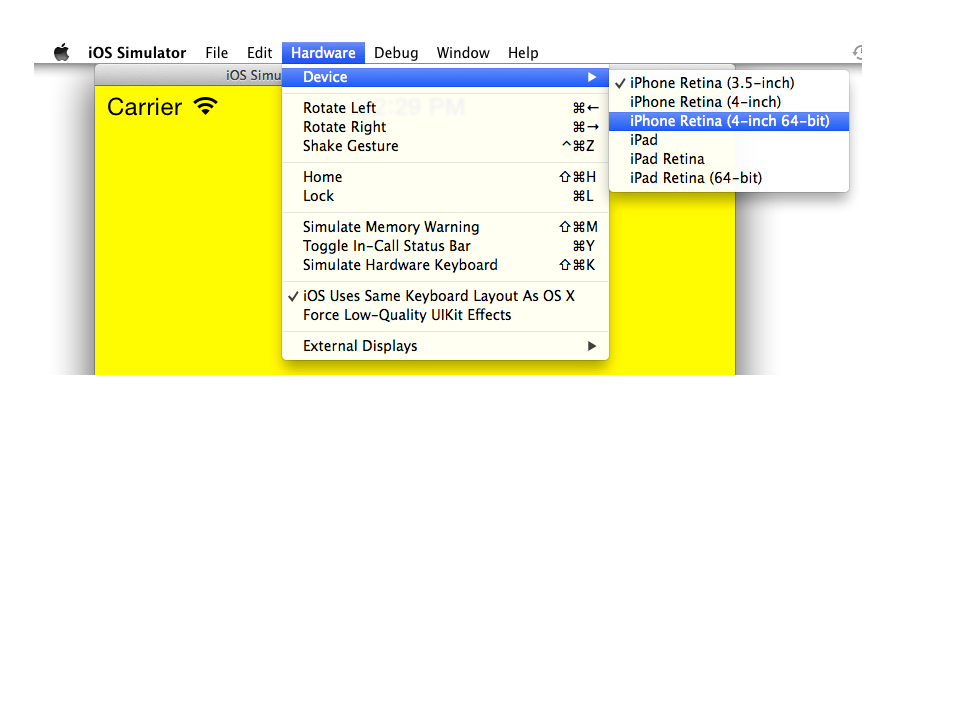Click Lock menu entry

click(x=318, y=196)
